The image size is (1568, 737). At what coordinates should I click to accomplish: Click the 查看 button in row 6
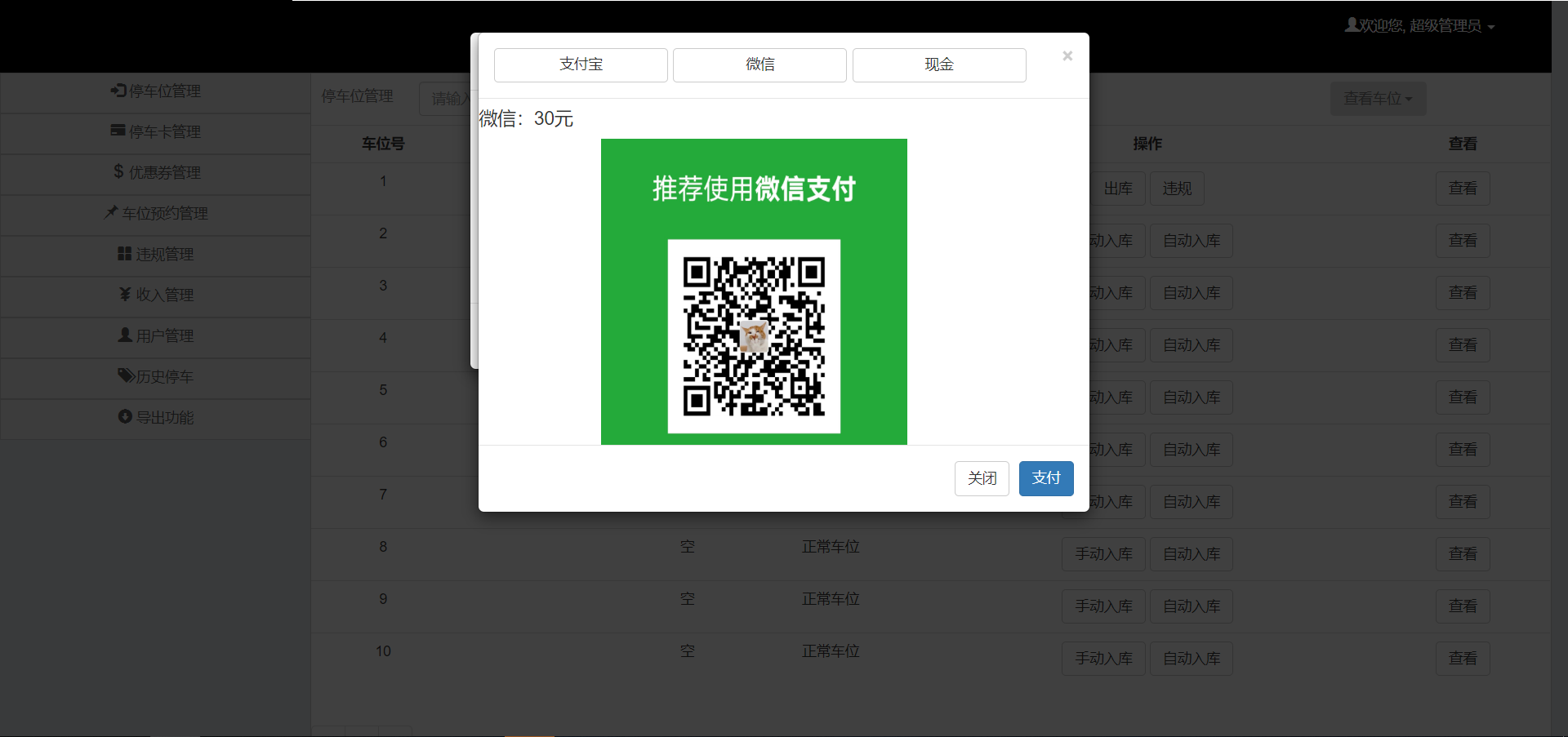click(1463, 450)
